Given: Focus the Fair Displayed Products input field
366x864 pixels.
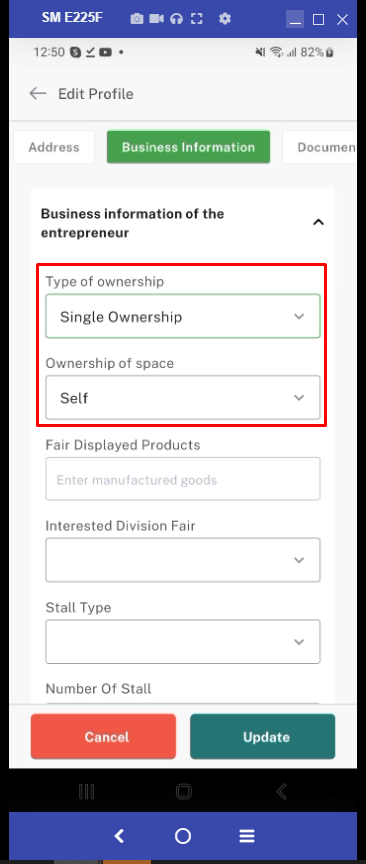Looking at the screenshot, I should (183, 479).
